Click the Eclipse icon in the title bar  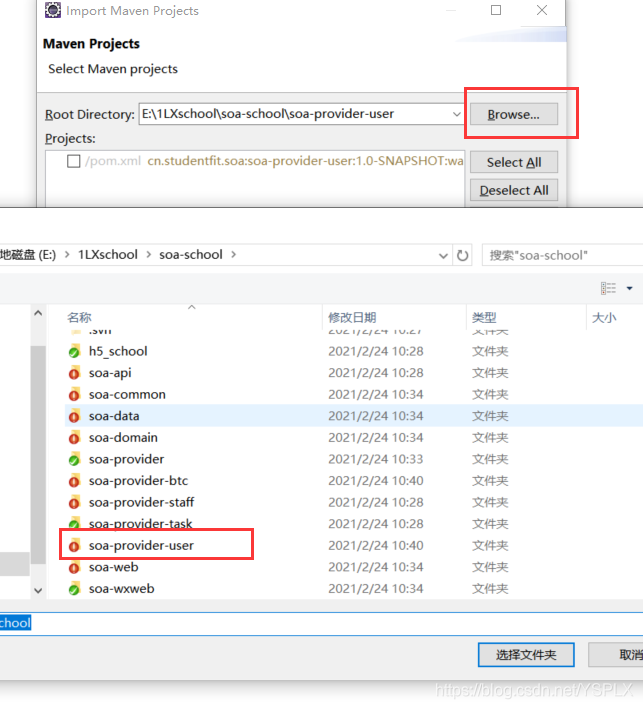[52, 10]
